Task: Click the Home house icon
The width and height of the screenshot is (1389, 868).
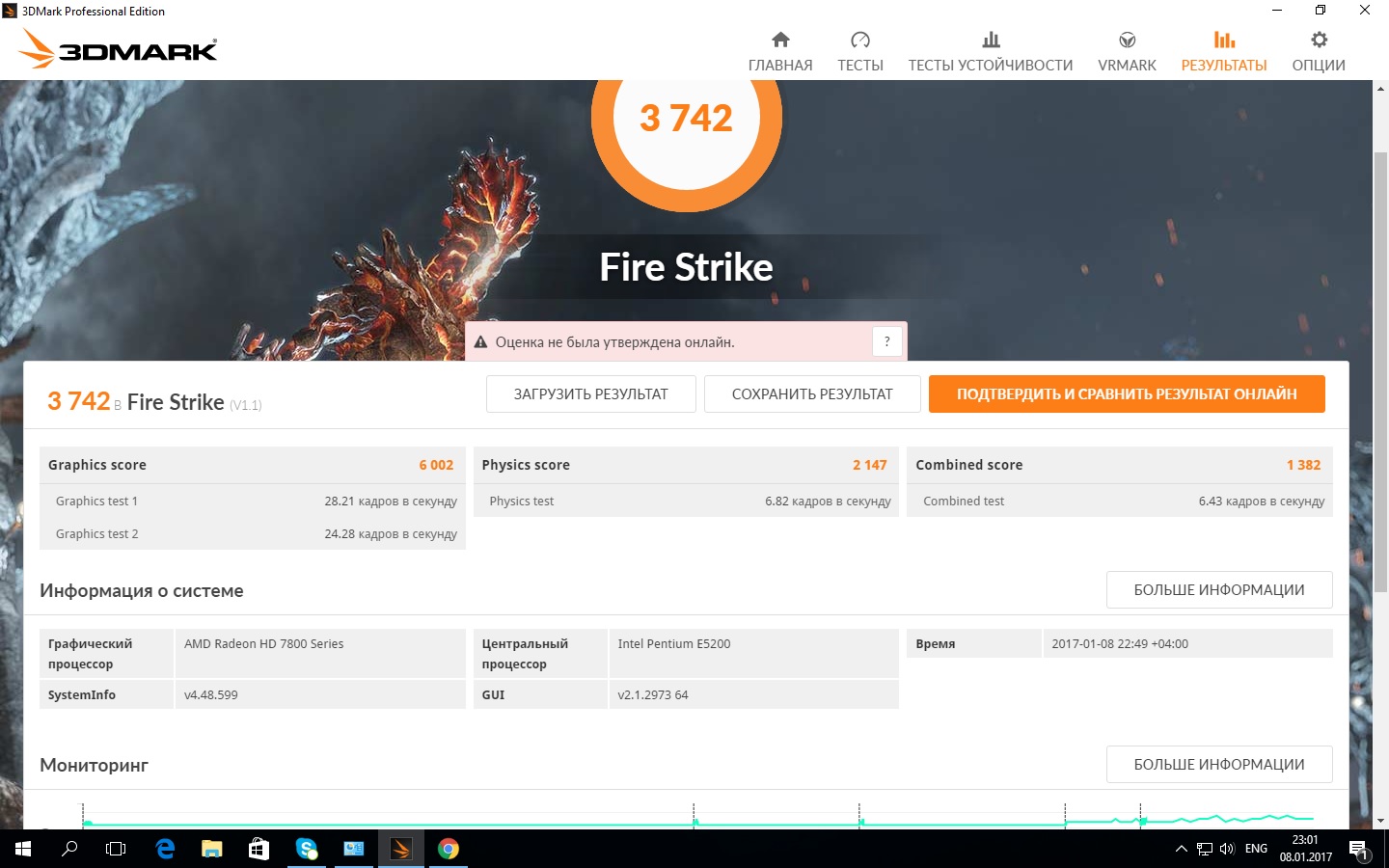Action: pos(780,40)
